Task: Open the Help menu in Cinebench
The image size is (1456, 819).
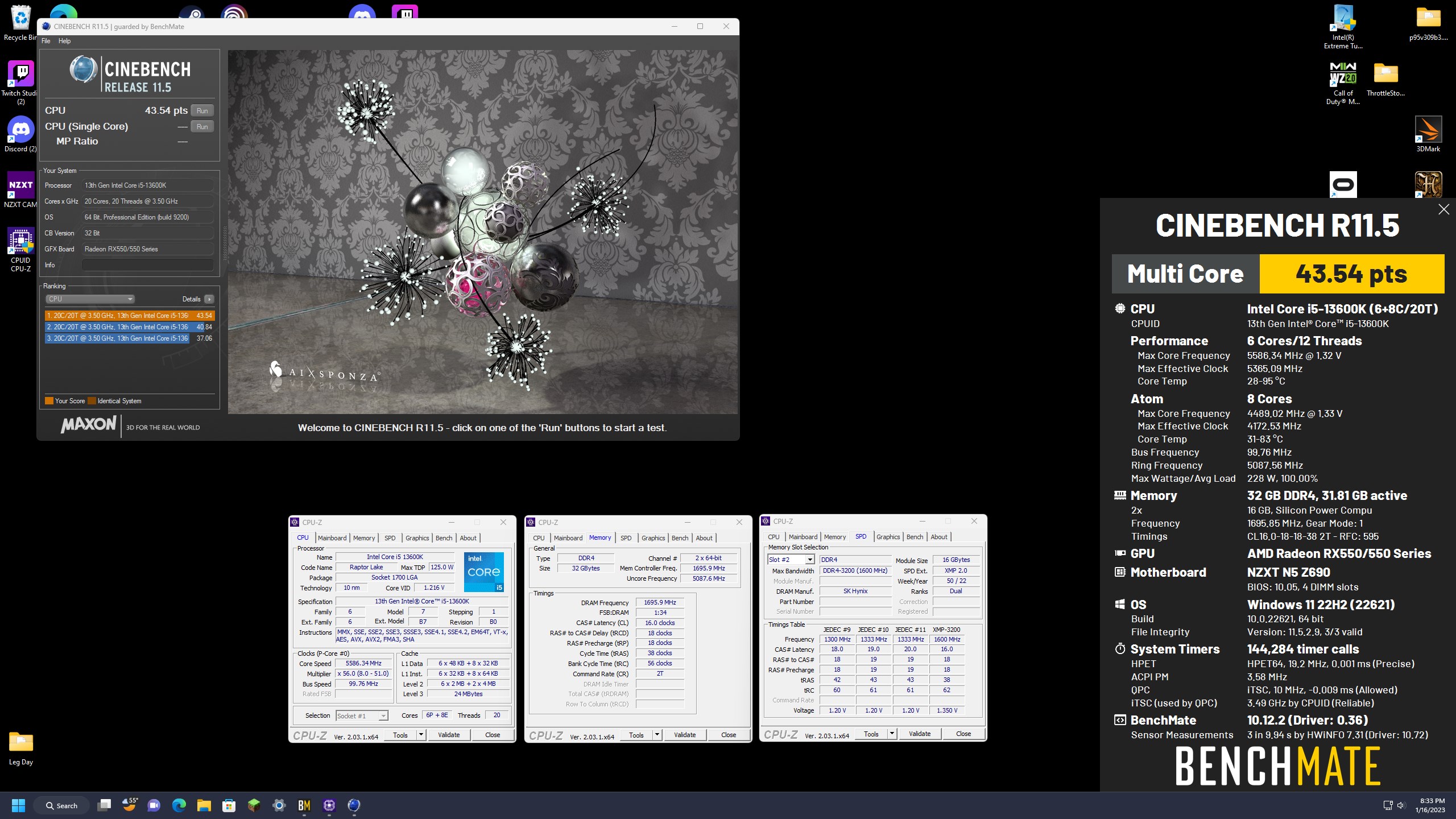Action: (x=65, y=41)
